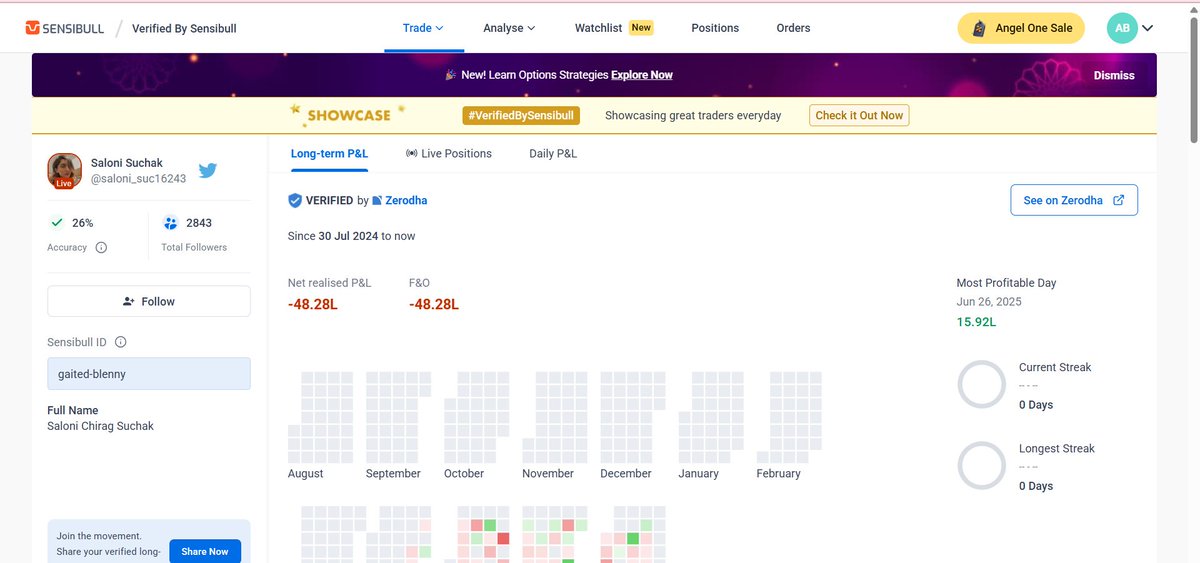1200x563 pixels.
Task: Open the Positions page
Action: [715, 28]
